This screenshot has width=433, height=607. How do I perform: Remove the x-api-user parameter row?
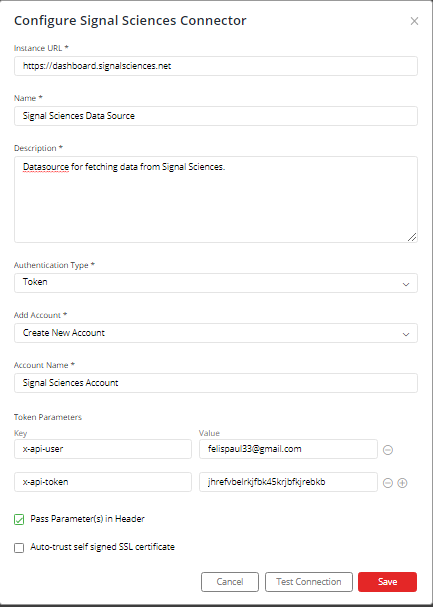388,450
